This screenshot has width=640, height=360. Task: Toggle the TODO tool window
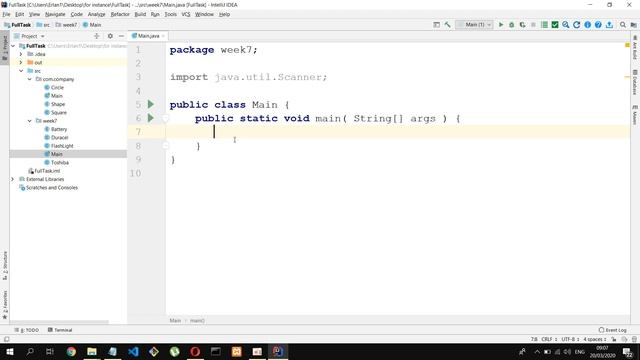click(27, 330)
